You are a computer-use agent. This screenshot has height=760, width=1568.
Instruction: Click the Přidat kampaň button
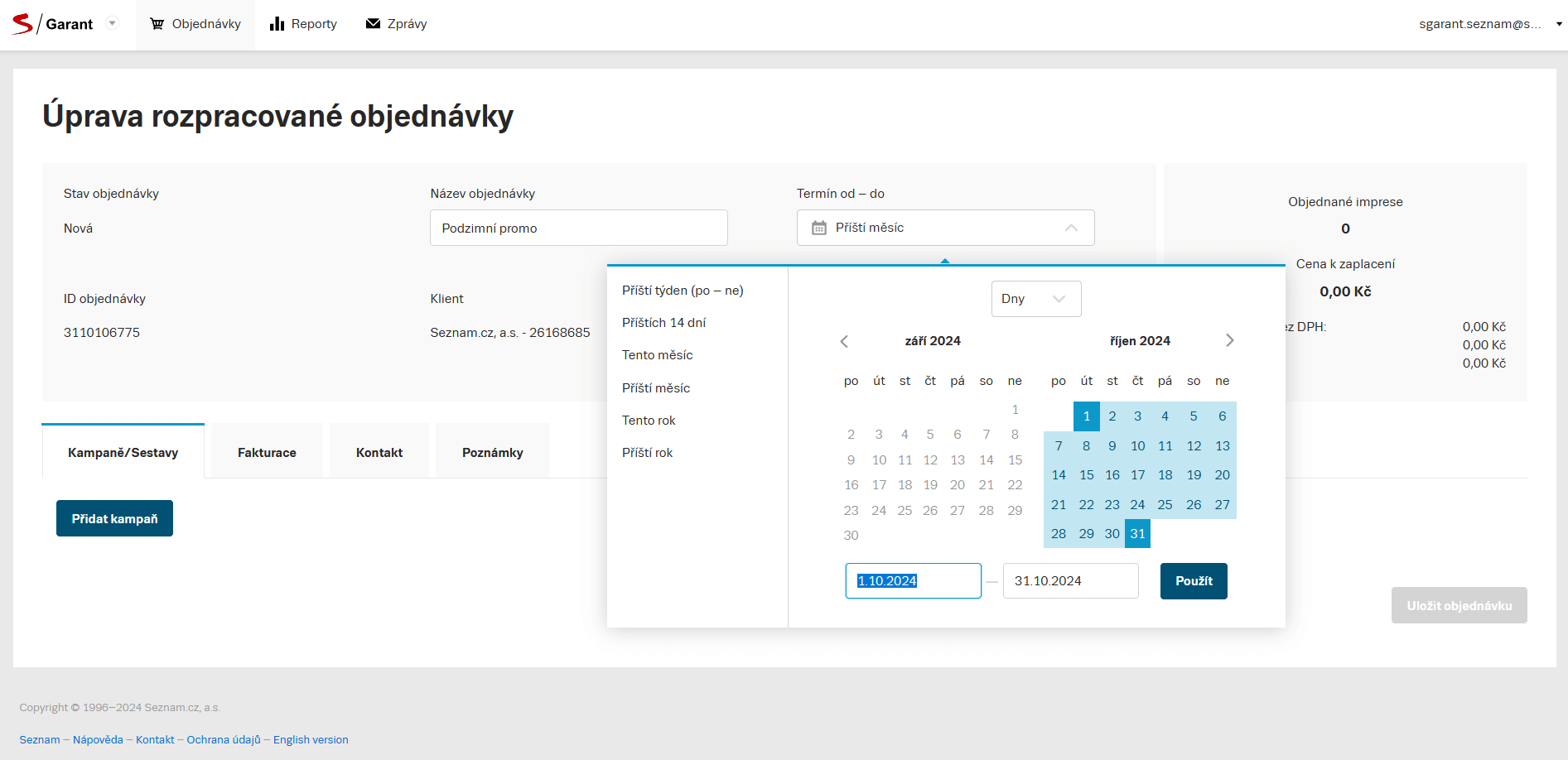point(114,519)
